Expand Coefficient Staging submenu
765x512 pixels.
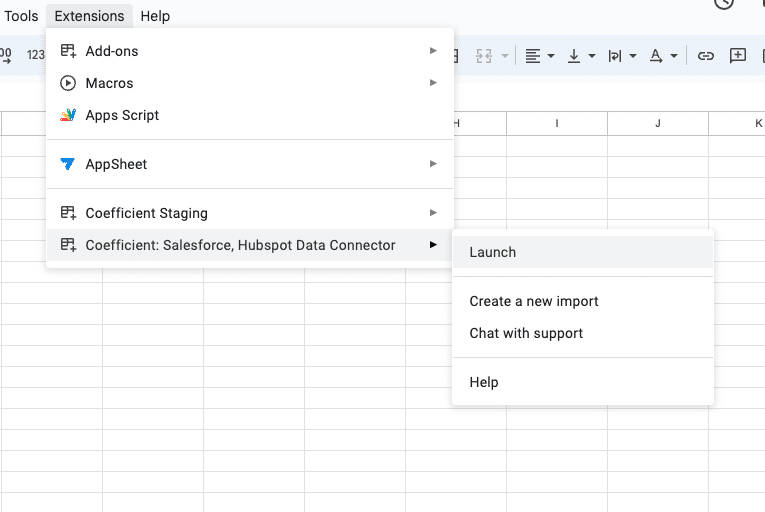tap(250, 213)
